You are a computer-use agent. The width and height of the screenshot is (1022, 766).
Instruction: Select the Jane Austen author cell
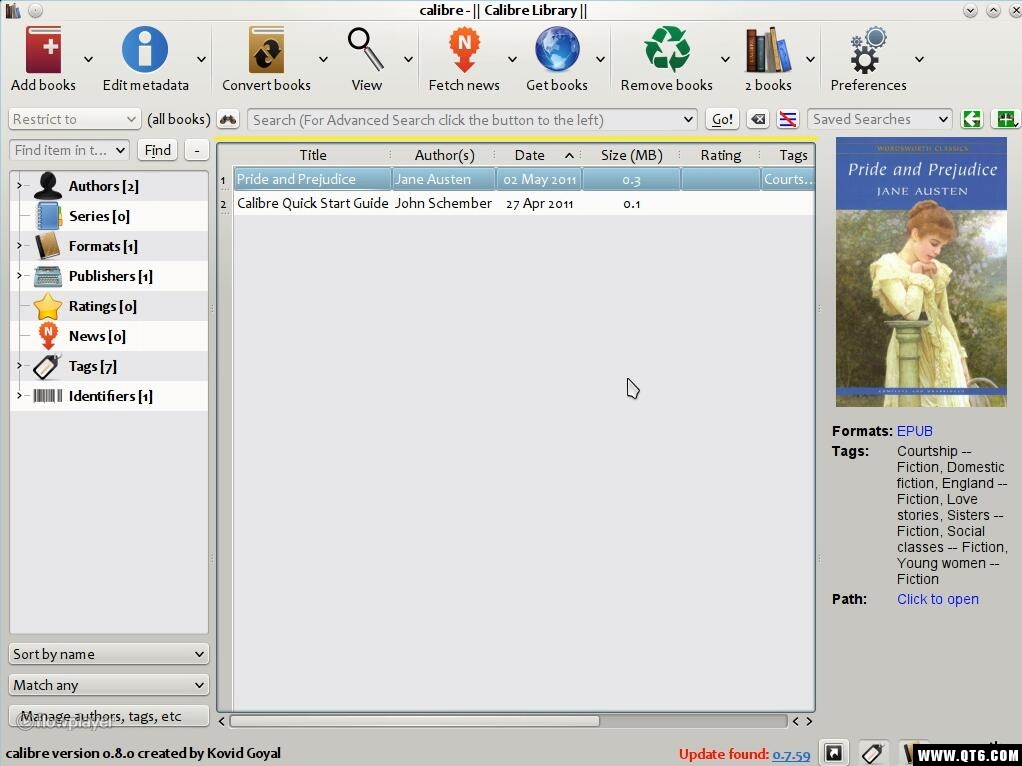click(x=444, y=179)
